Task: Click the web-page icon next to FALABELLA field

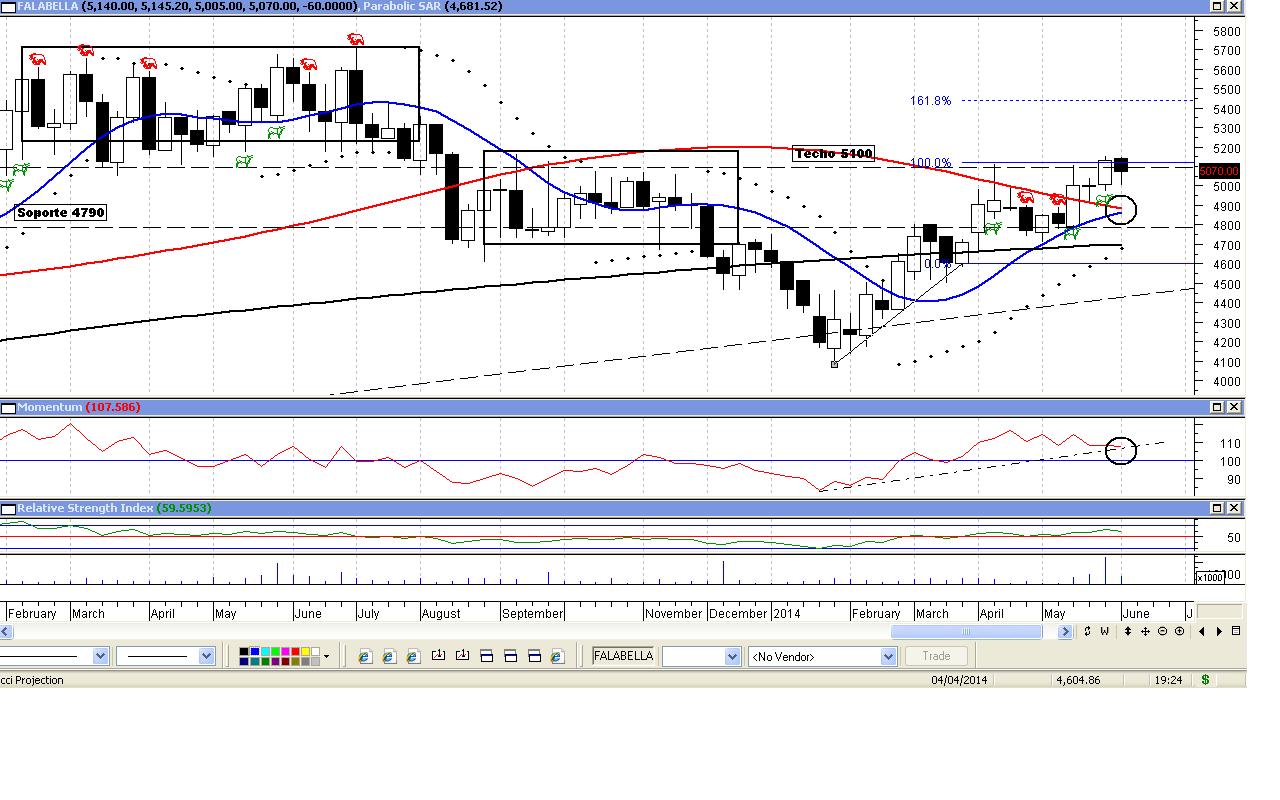Action: pos(557,656)
